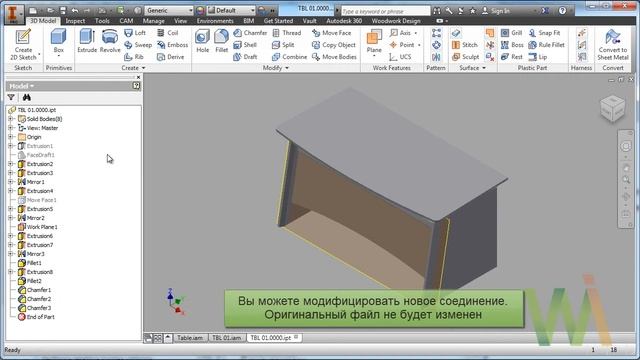Select Fillet1 in the browser
This screenshot has width=640, height=360.
point(30,263)
